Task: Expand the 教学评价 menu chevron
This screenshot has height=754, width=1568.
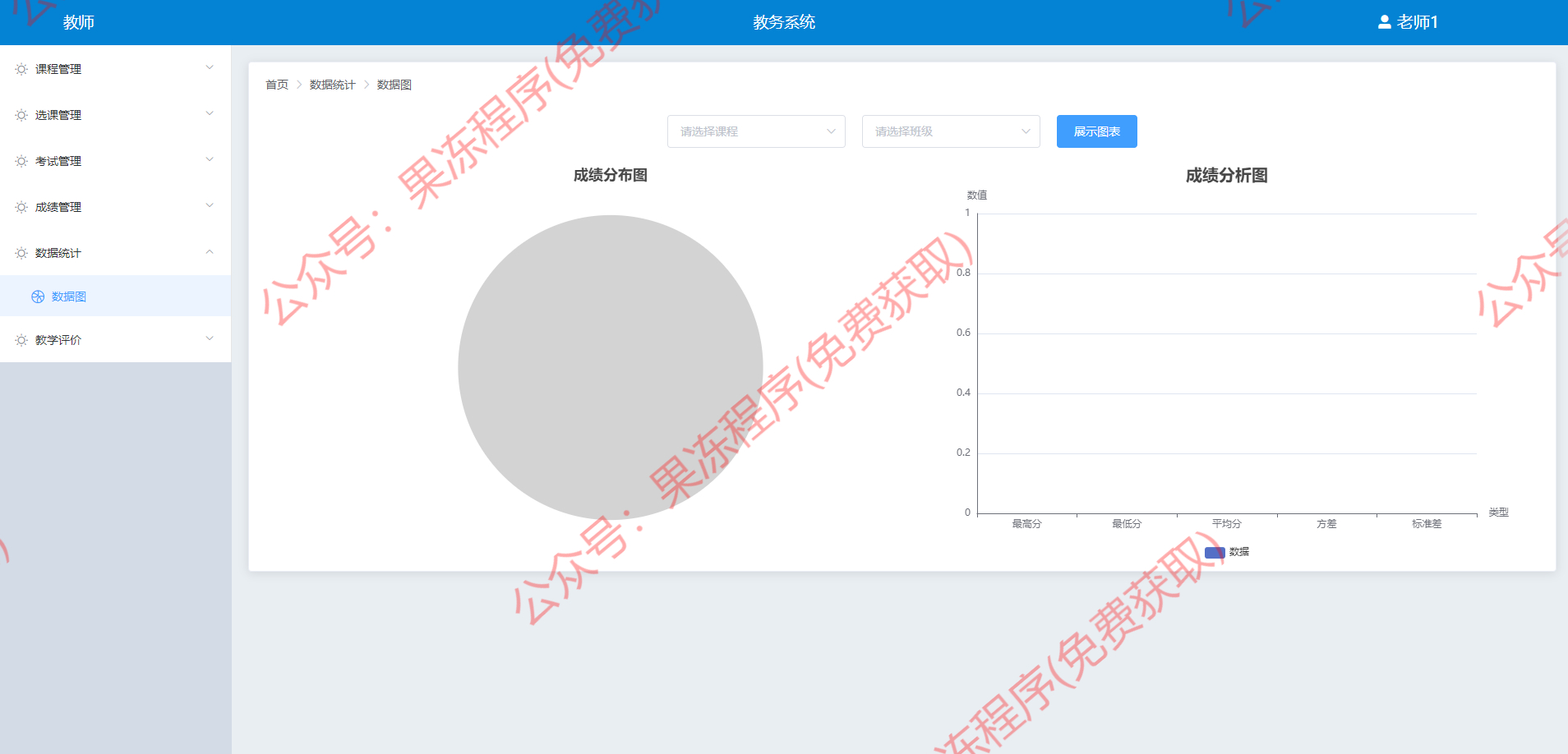Action: pyautogui.click(x=210, y=339)
